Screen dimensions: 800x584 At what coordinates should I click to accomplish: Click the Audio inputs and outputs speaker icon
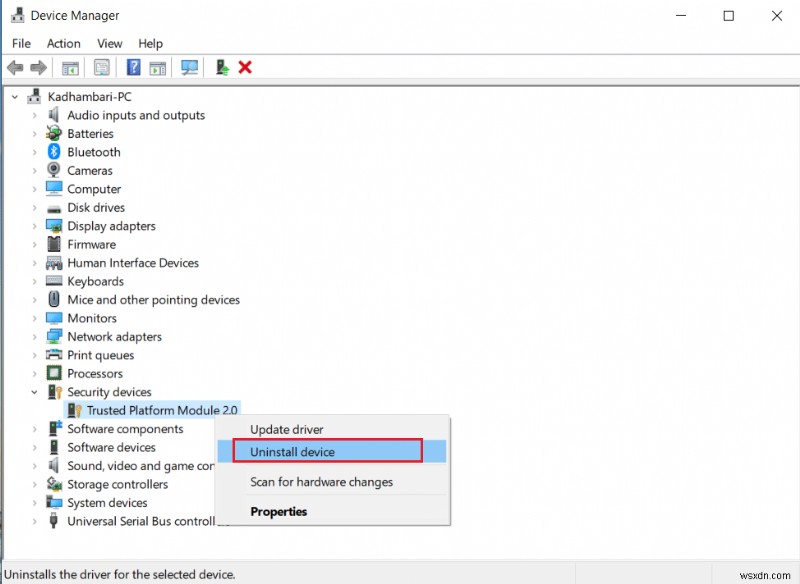(54, 115)
